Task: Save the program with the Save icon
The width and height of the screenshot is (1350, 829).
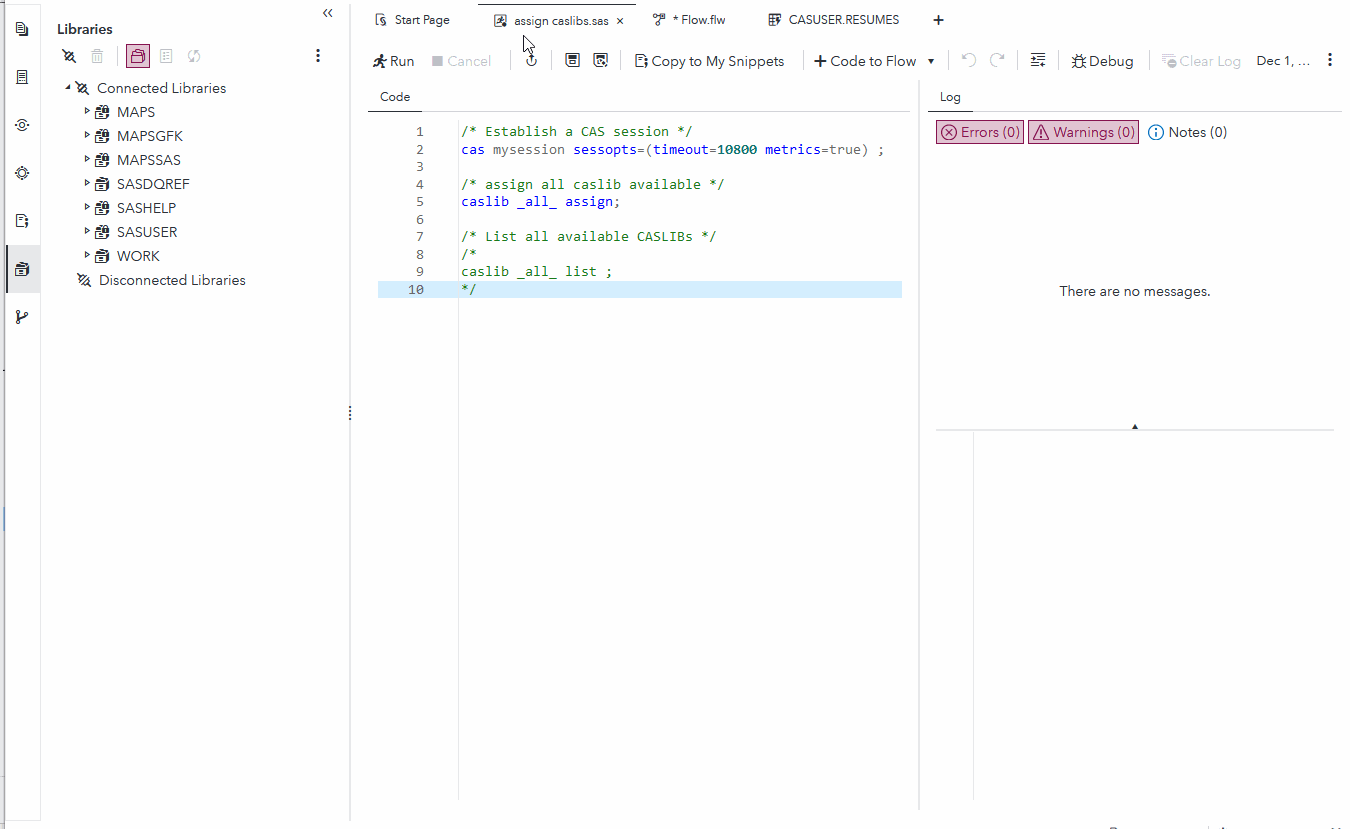Action: pyautogui.click(x=572, y=61)
